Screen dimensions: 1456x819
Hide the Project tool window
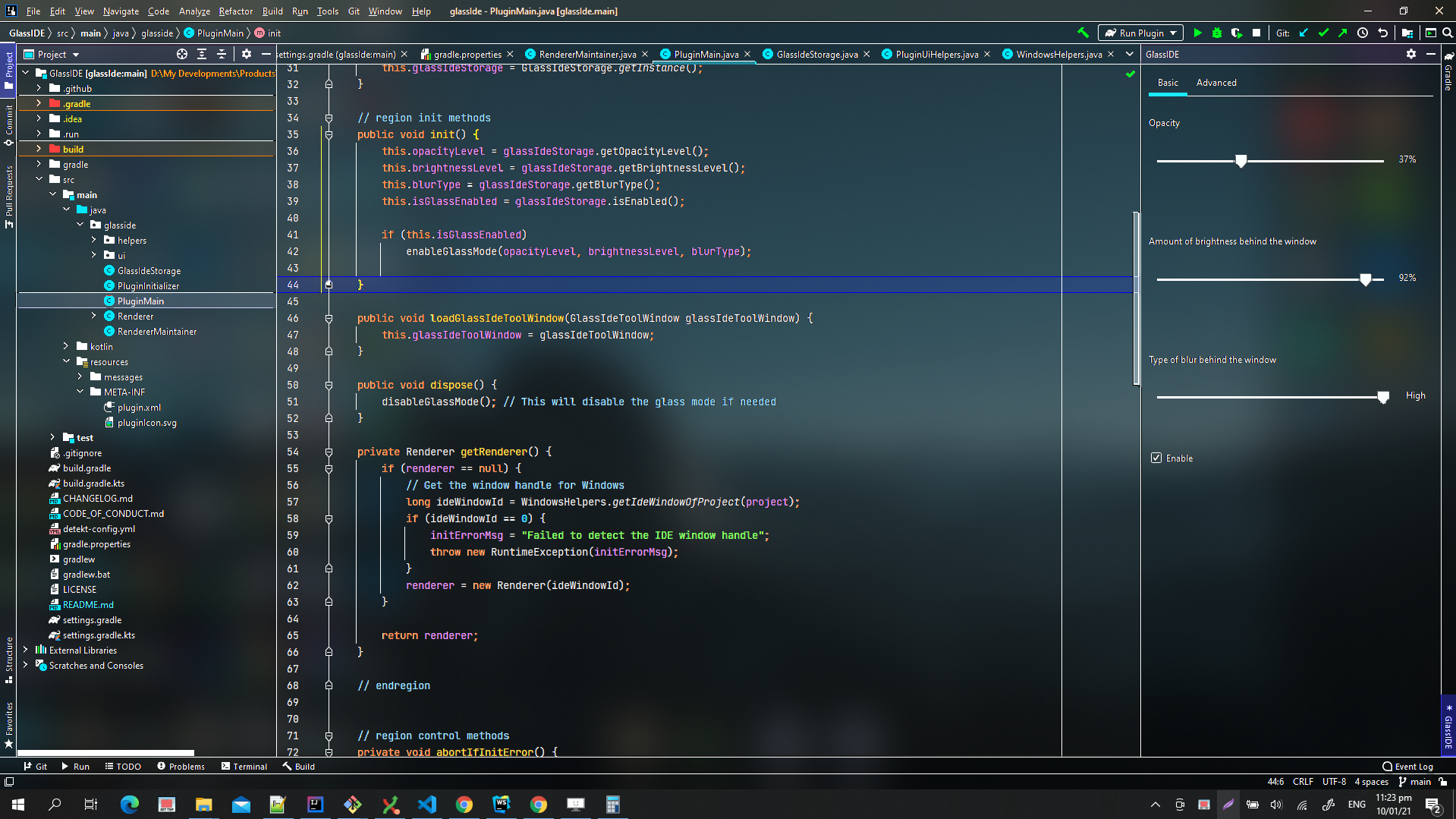[x=266, y=54]
